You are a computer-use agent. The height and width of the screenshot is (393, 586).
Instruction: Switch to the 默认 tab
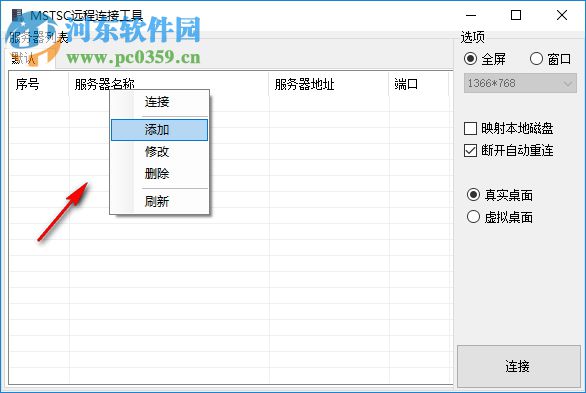pos(31,59)
